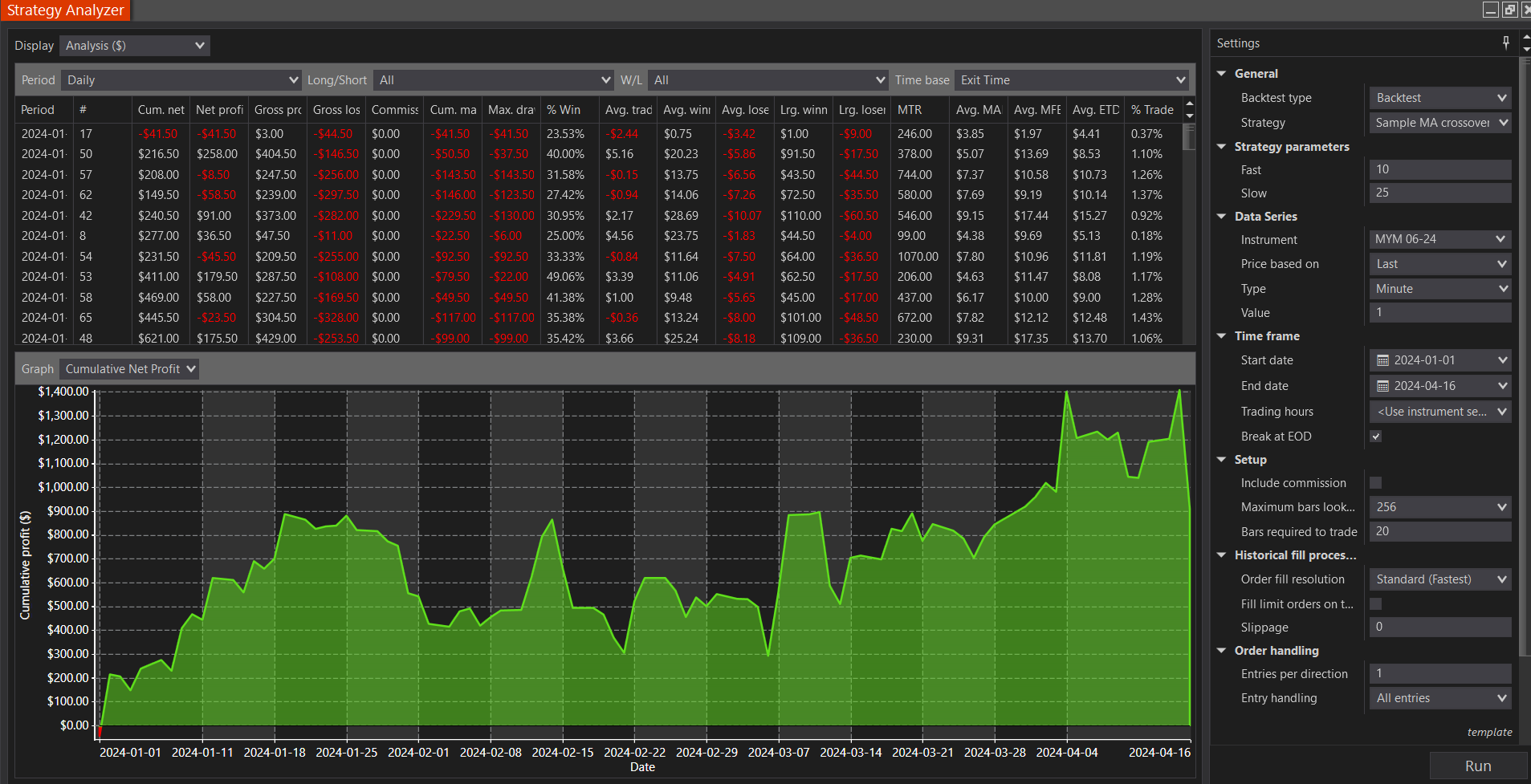
Task: Enable the Include commission checkbox
Action: point(1376,483)
